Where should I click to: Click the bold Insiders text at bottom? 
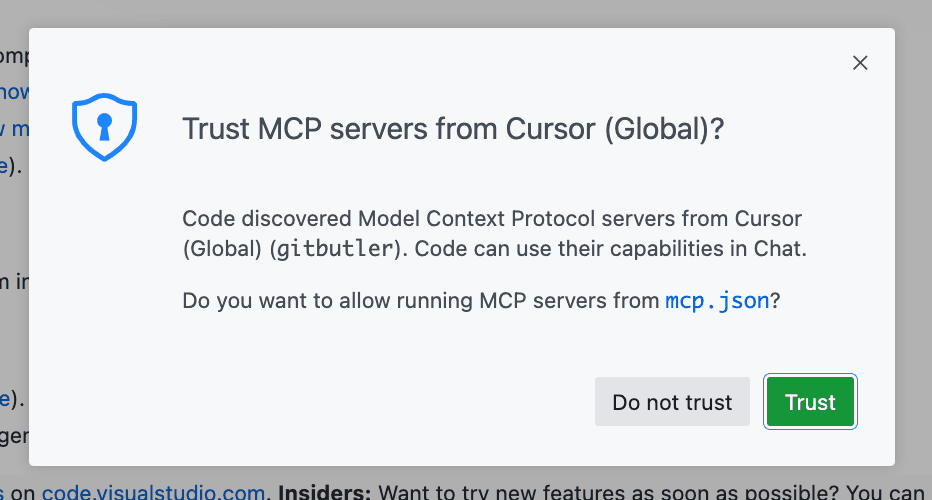pos(322,491)
